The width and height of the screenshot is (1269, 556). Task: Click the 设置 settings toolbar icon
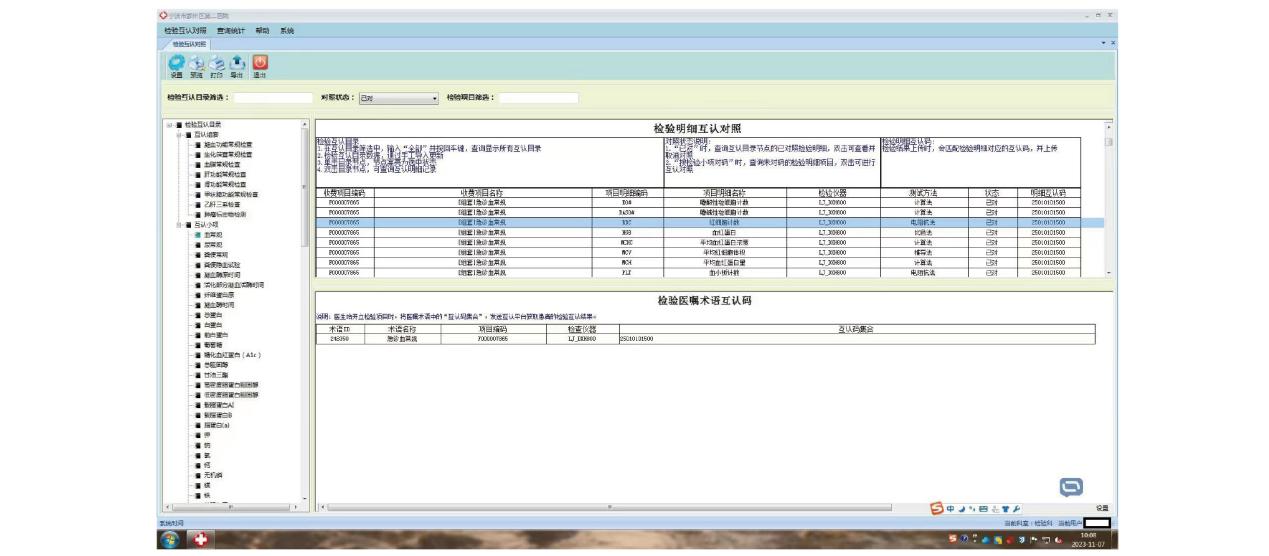tap(176, 62)
